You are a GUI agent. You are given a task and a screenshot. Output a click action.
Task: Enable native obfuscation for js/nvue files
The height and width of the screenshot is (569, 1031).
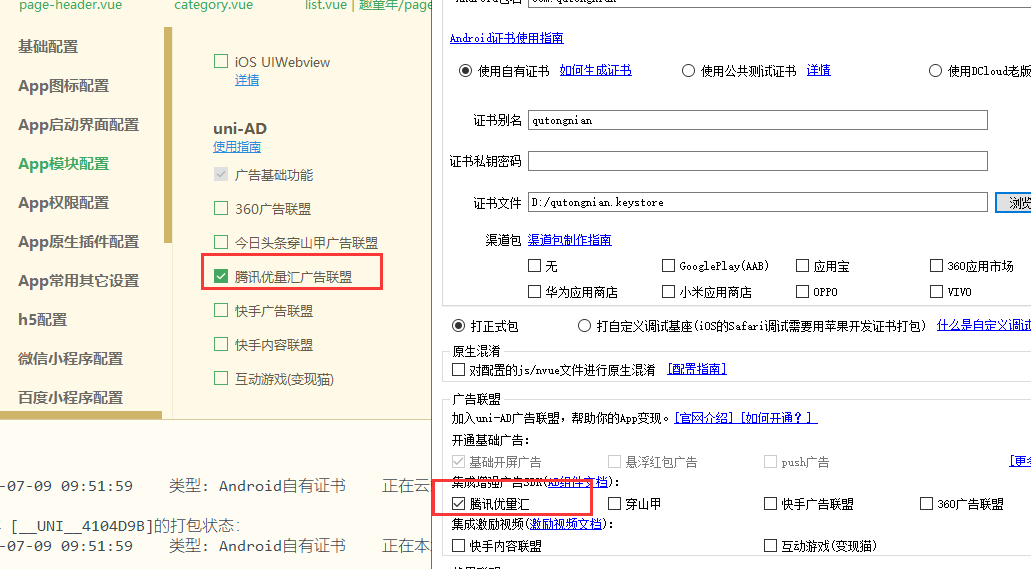point(458,370)
